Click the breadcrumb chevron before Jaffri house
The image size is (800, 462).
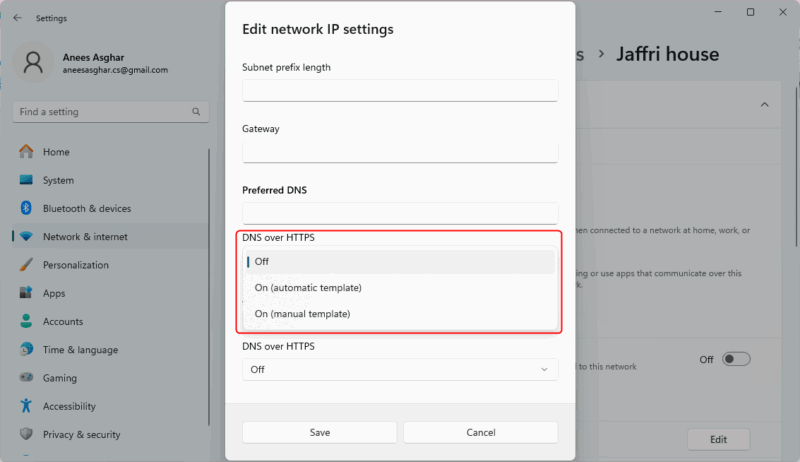[x=601, y=54]
